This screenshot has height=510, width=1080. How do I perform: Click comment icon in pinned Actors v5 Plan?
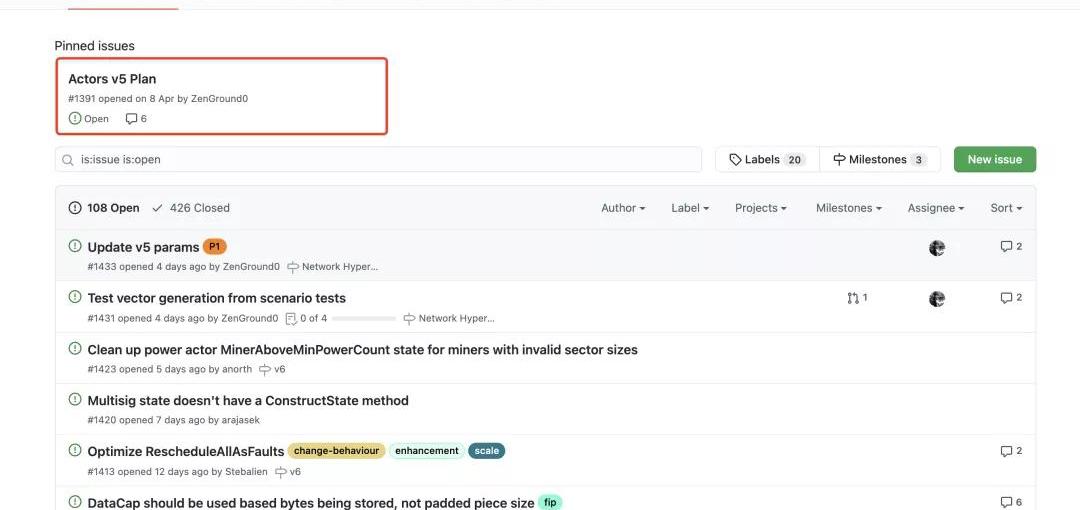pyautogui.click(x=132, y=119)
